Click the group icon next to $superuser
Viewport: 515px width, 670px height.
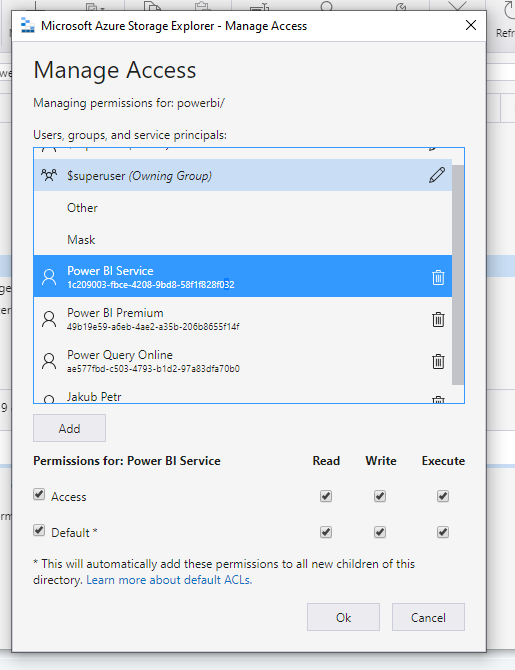pyautogui.click(x=49, y=175)
